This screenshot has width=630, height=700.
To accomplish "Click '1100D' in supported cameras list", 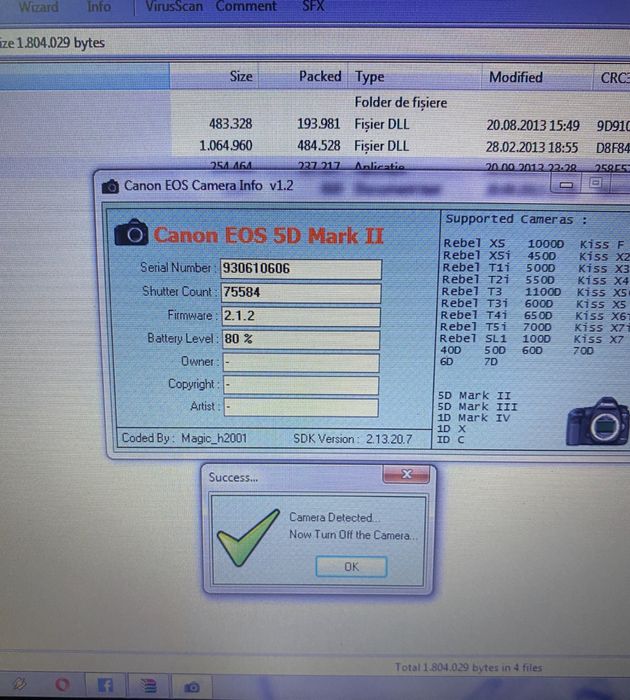I will coord(542,292).
